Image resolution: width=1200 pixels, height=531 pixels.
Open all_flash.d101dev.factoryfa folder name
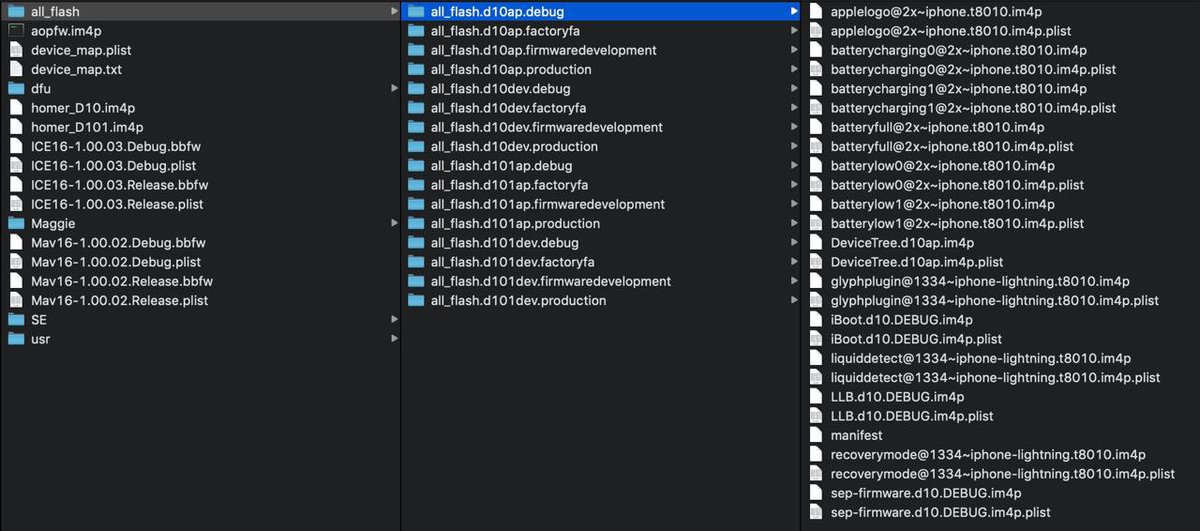(x=513, y=262)
